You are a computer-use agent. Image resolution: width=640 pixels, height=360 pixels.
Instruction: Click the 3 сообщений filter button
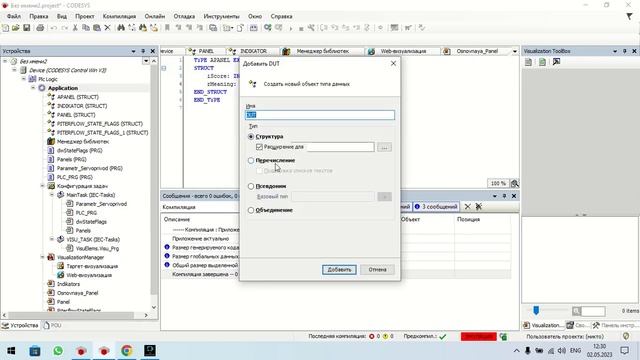coord(436,207)
